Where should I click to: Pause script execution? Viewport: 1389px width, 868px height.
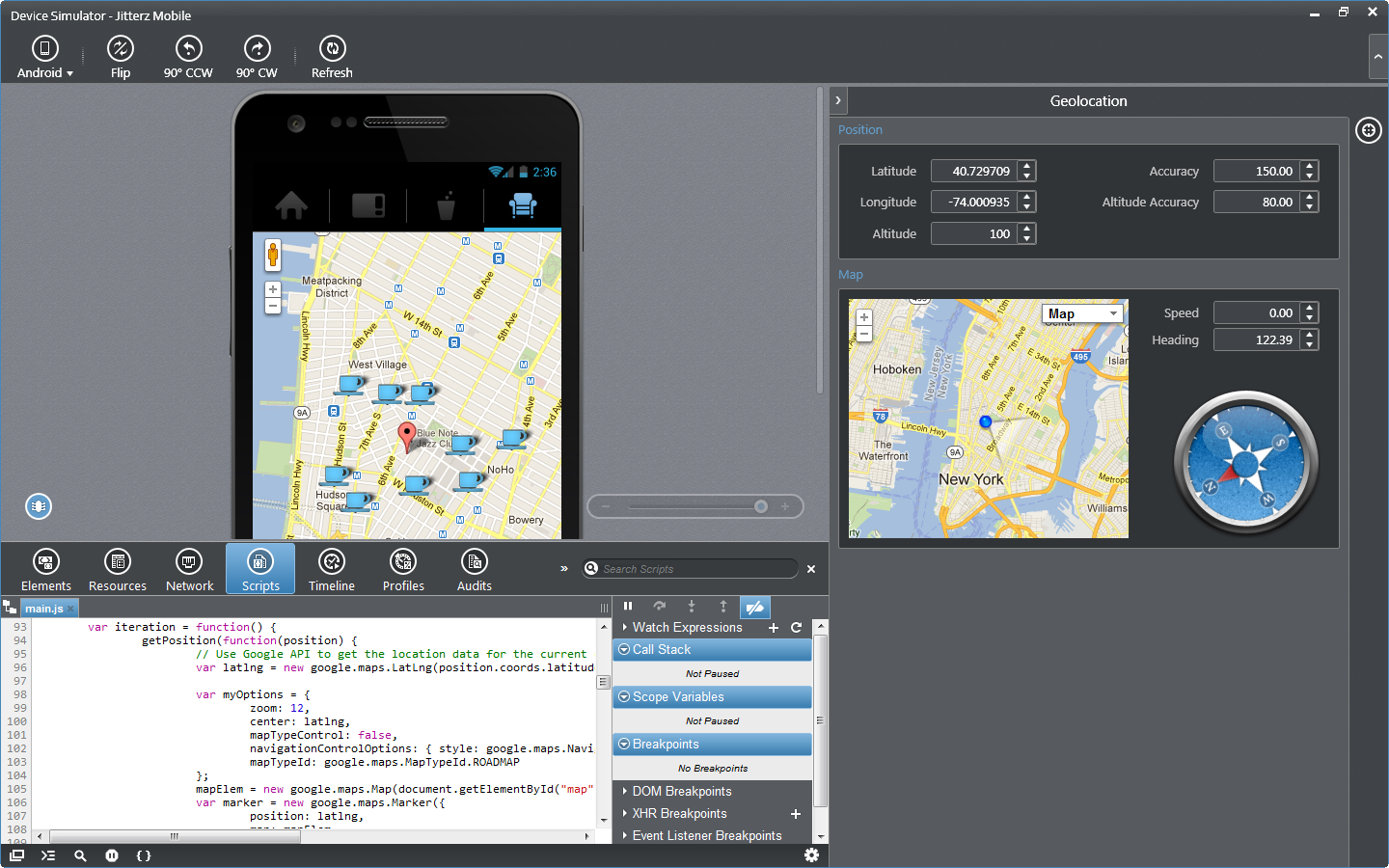(628, 607)
